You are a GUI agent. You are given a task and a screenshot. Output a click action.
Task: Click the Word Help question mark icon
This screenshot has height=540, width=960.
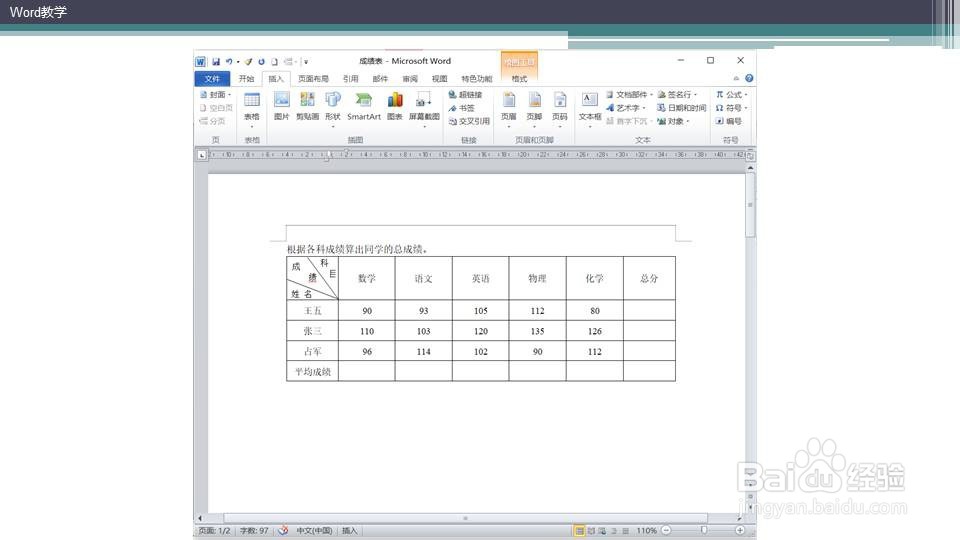(x=749, y=78)
